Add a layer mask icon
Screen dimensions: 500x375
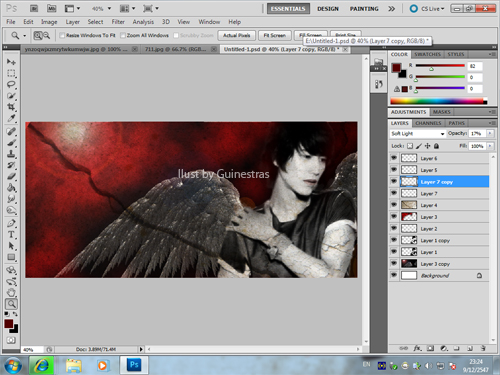(x=430, y=348)
